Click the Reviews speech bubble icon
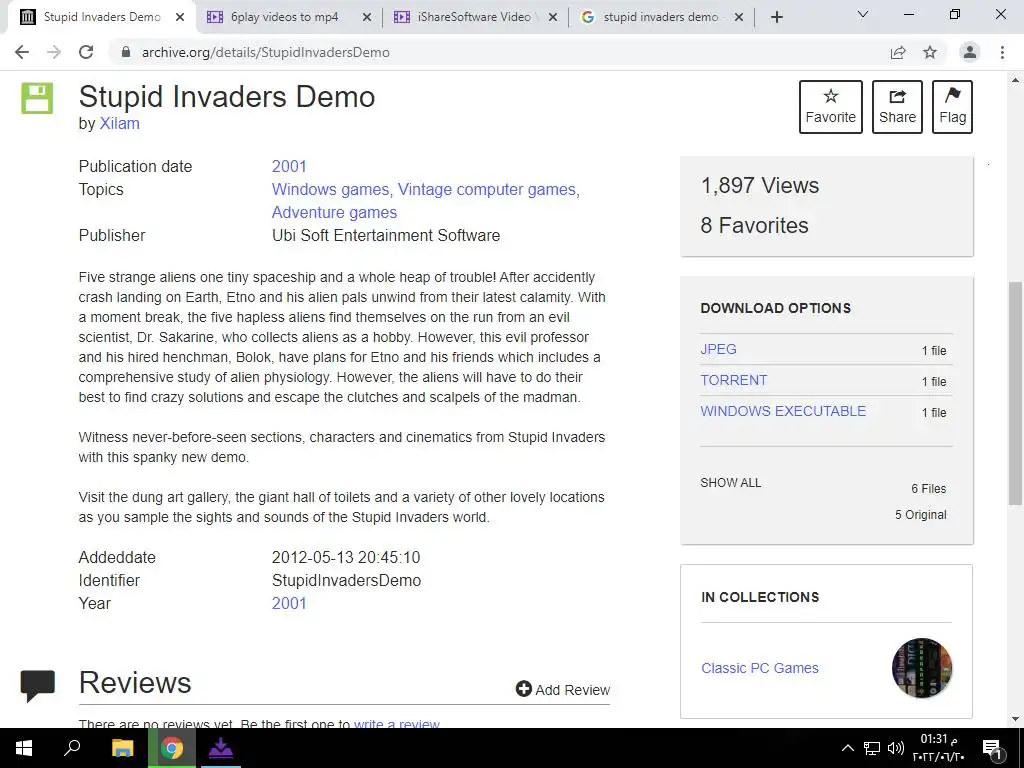The width and height of the screenshot is (1024, 768). pos(37,685)
